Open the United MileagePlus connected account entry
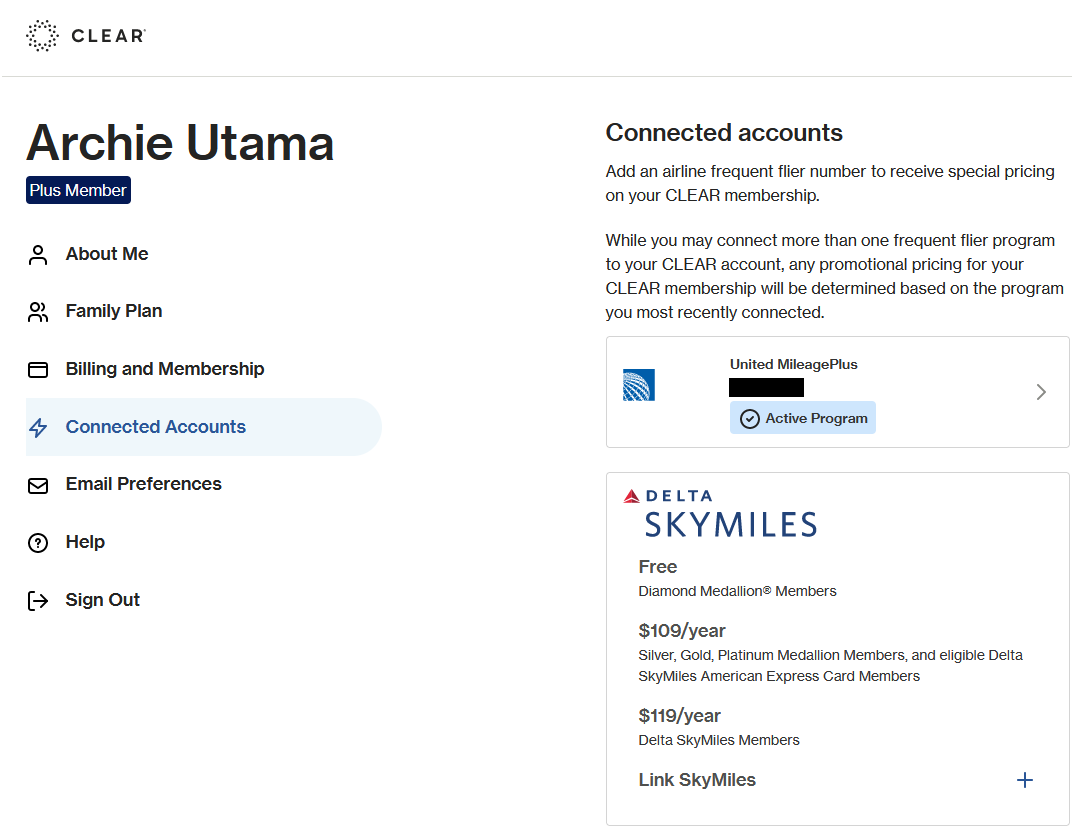 pos(837,392)
